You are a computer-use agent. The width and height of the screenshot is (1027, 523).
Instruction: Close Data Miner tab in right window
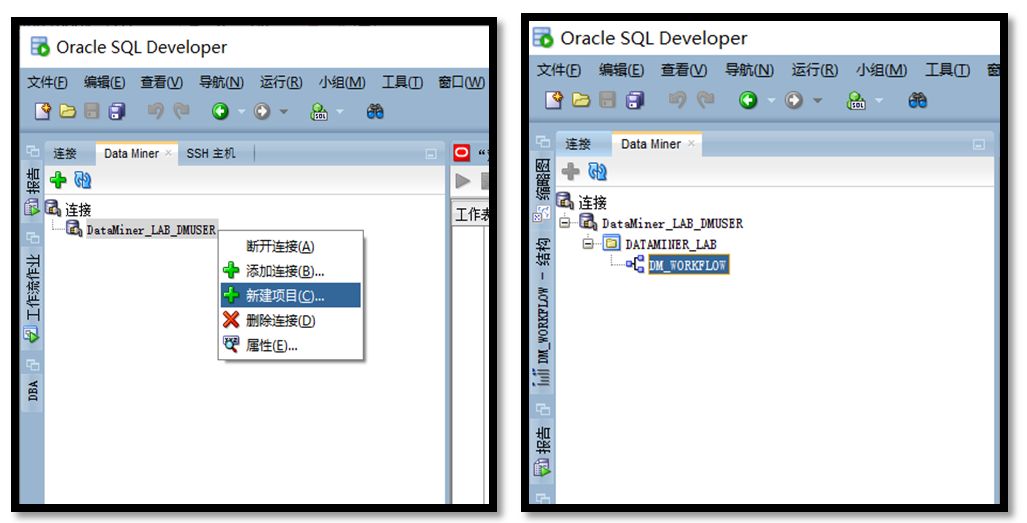[691, 143]
